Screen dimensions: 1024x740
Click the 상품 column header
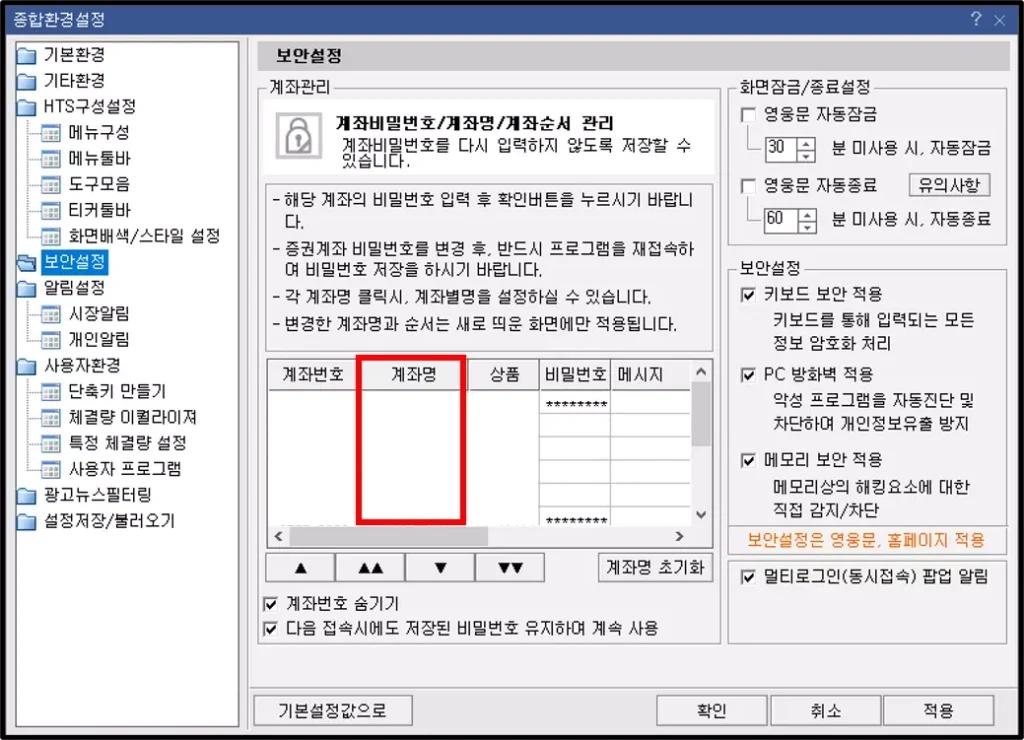click(x=504, y=374)
